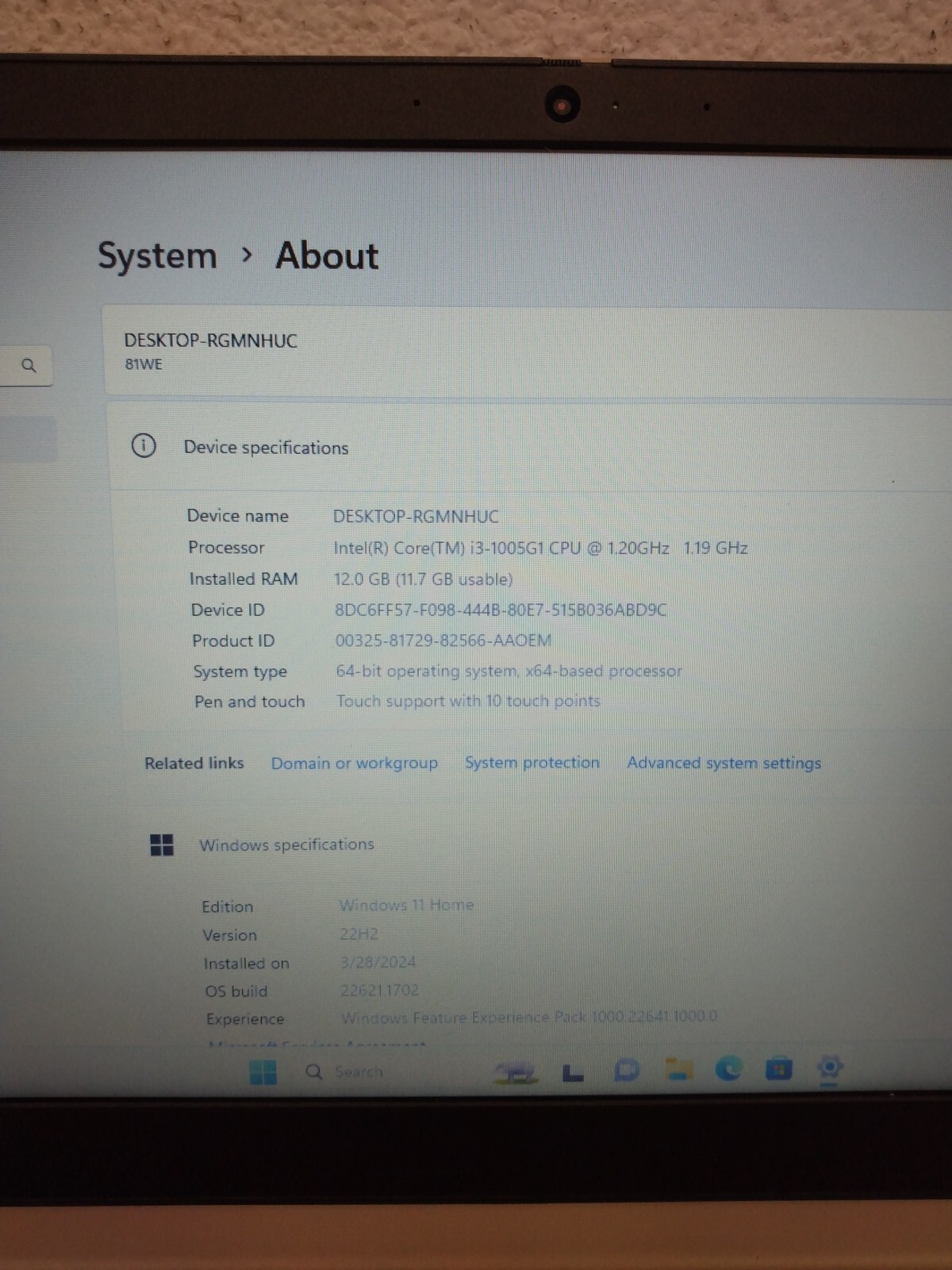Click the System type value 64-bit

pyautogui.click(x=509, y=671)
